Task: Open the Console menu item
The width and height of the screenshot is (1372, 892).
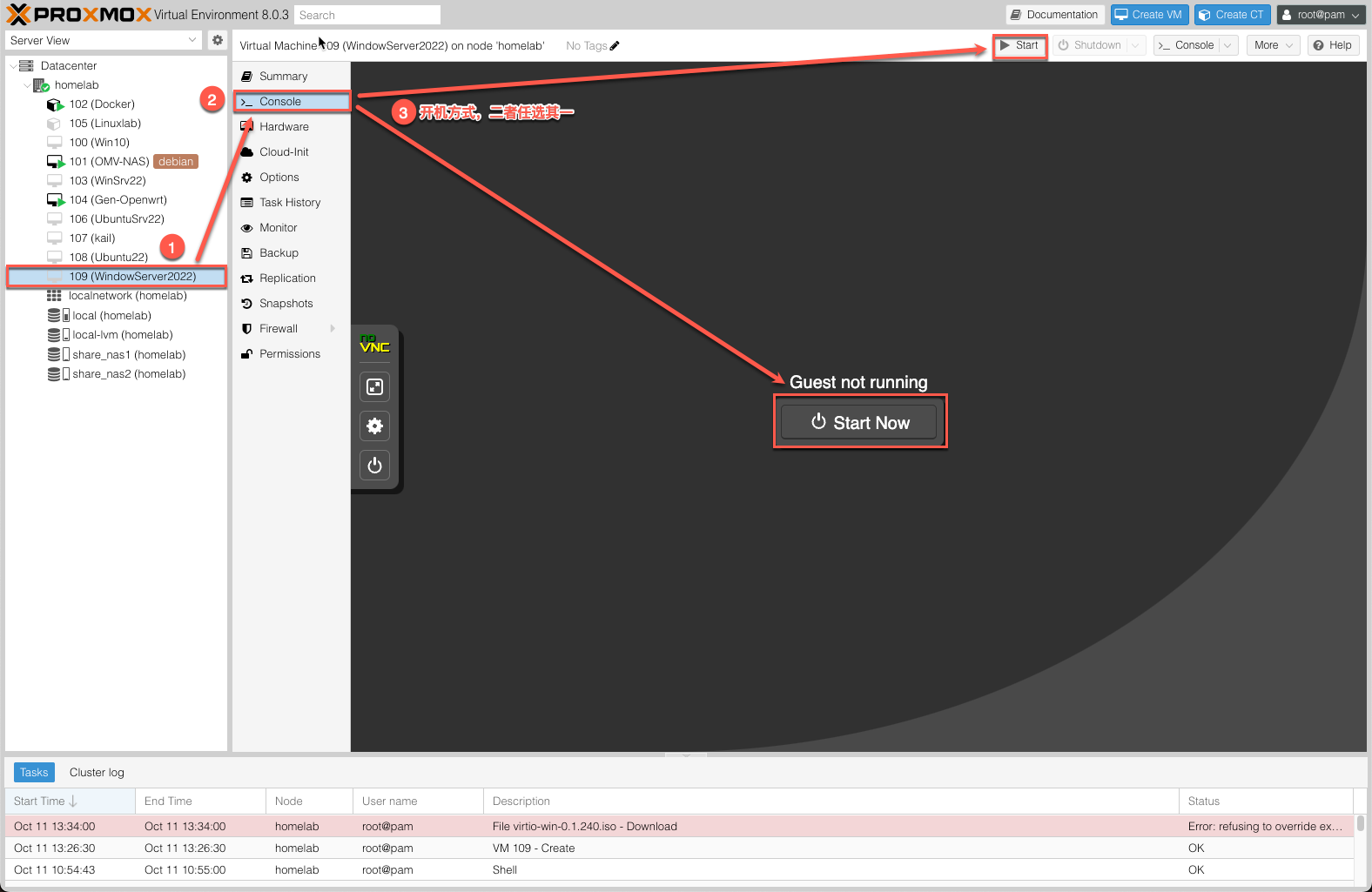Action: 293,102
